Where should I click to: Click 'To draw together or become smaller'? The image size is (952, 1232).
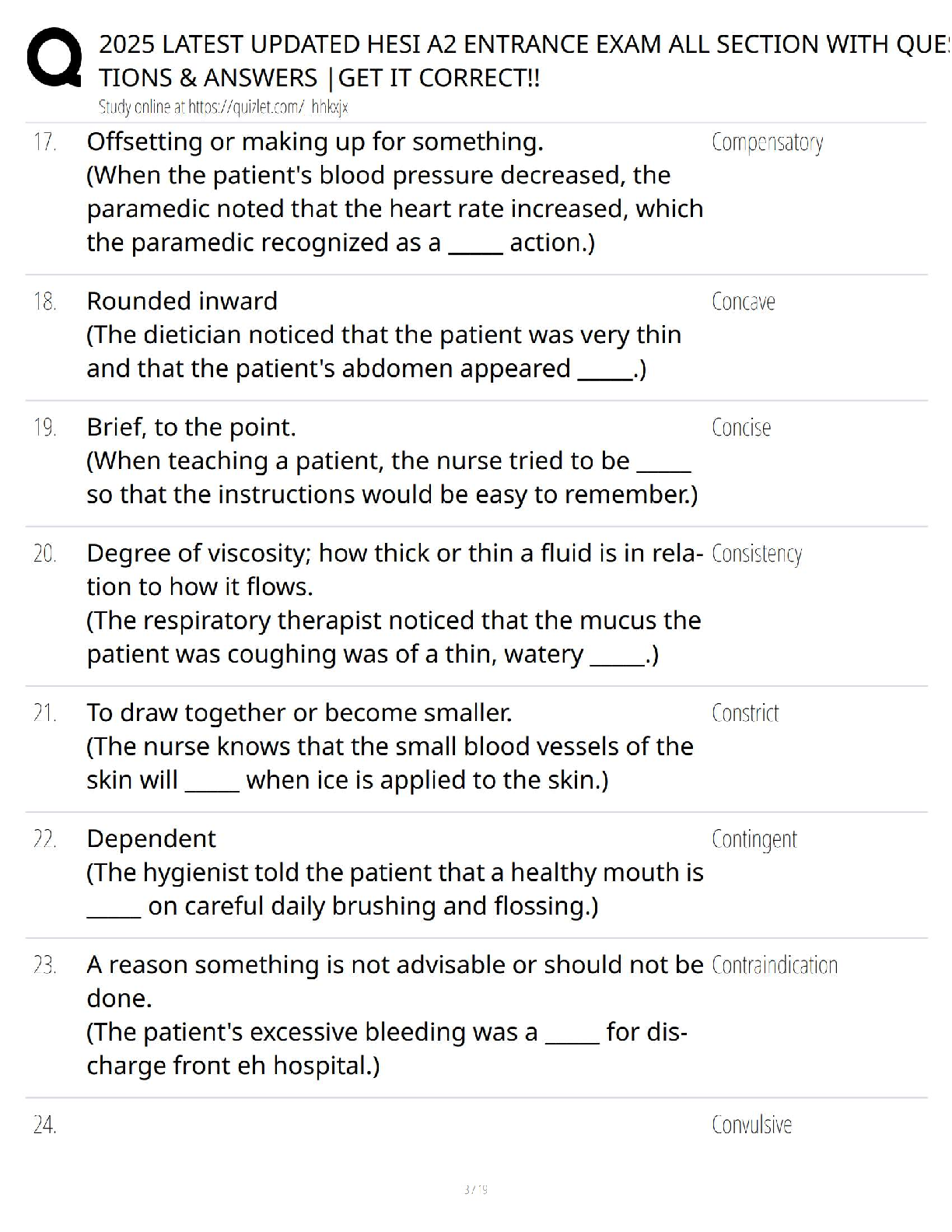point(299,713)
